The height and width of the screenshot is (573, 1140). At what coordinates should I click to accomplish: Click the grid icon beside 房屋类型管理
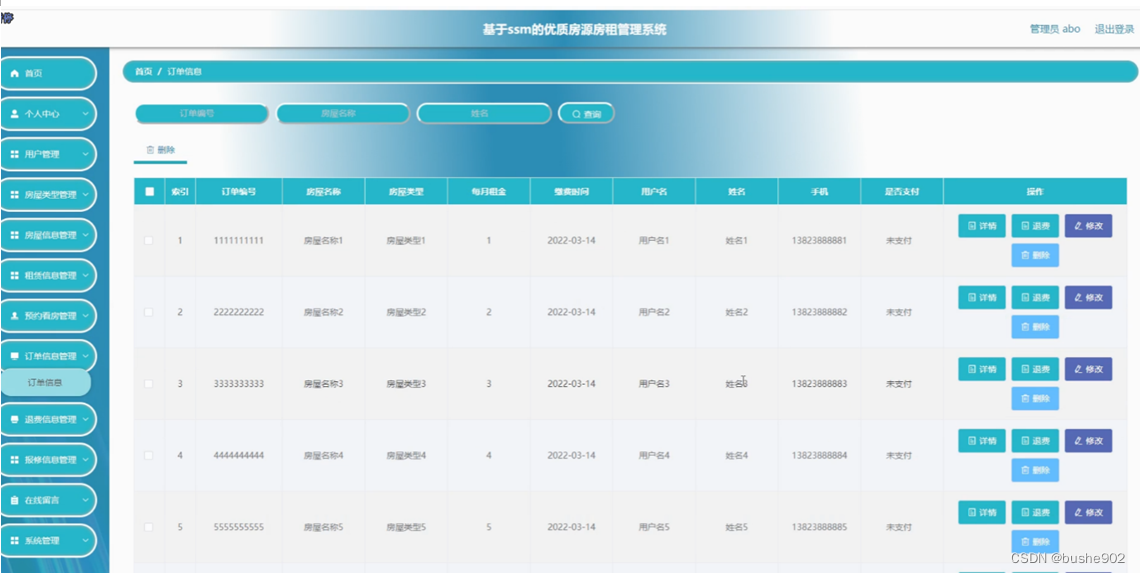click(15, 195)
